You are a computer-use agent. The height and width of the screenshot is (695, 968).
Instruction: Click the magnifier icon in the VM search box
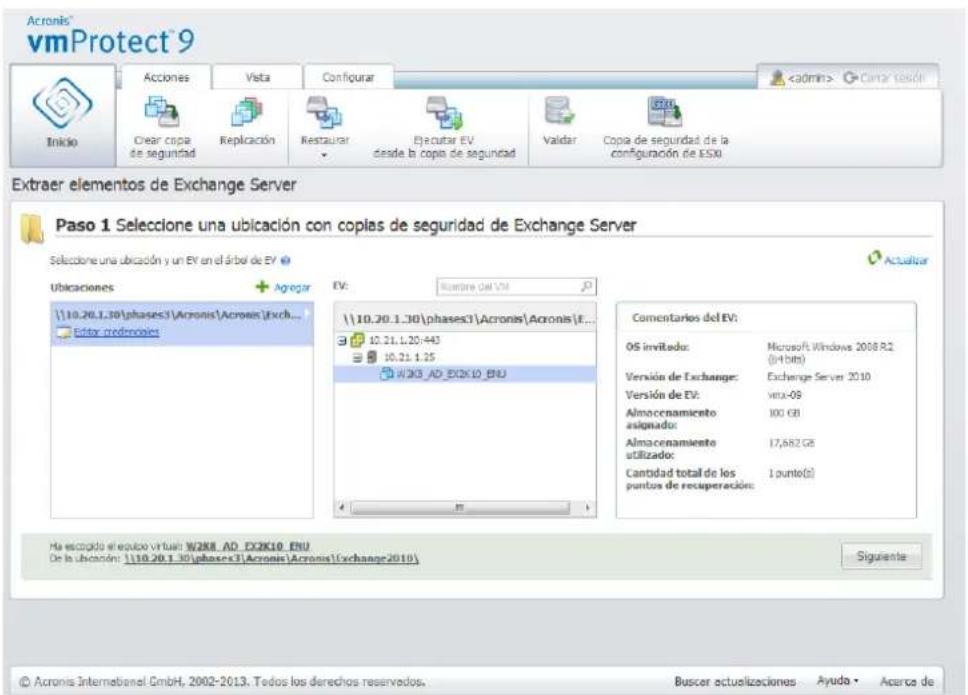[x=586, y=286]
